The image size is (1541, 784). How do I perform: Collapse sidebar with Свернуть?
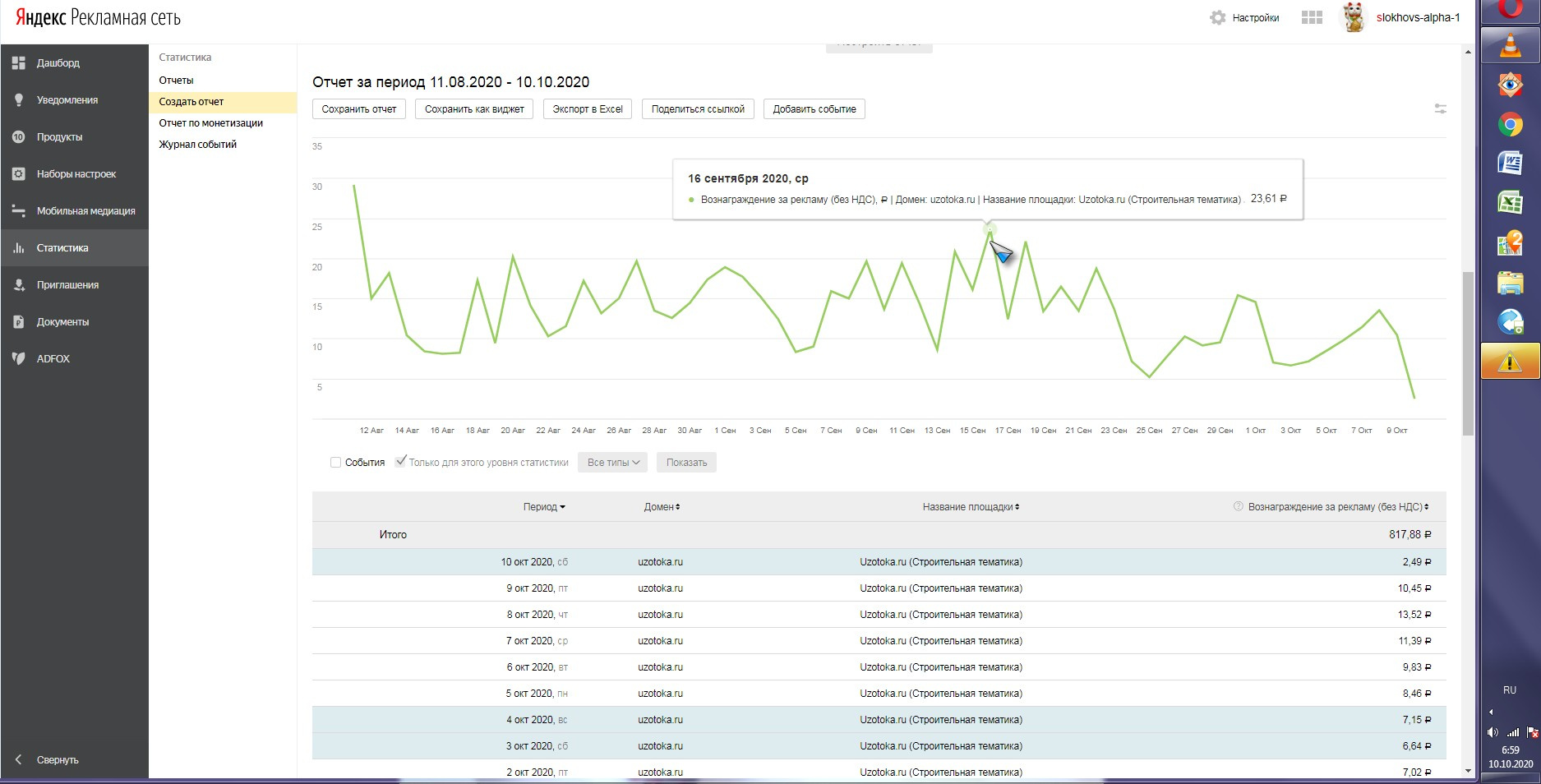coord(57,760)
